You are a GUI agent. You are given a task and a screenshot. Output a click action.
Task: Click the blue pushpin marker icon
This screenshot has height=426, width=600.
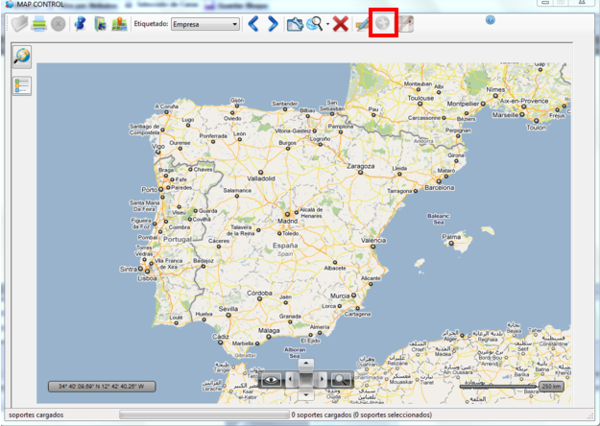click(x=82, y=23)
